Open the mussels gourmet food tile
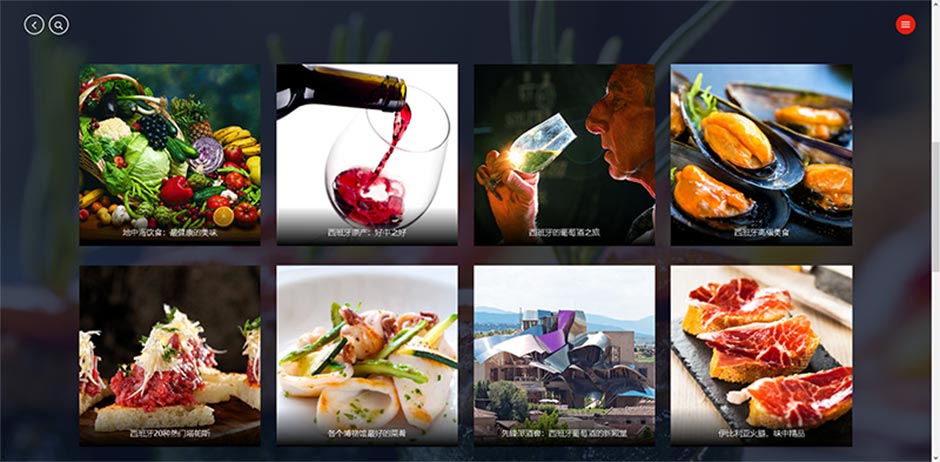 [761, 155]
